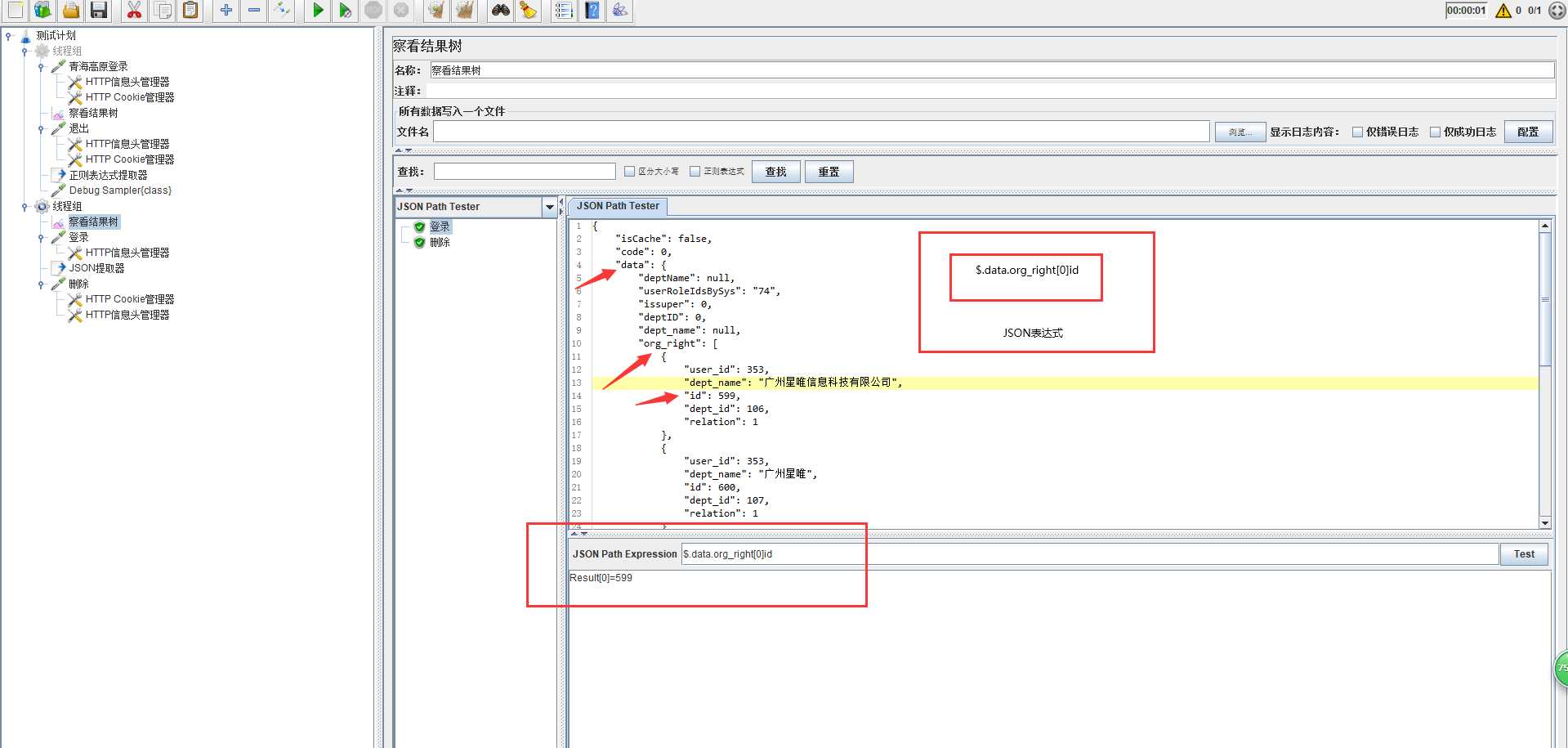1568x748 pixels.
Task: Collapse the disabled 线程组 node
Action: 25,52
